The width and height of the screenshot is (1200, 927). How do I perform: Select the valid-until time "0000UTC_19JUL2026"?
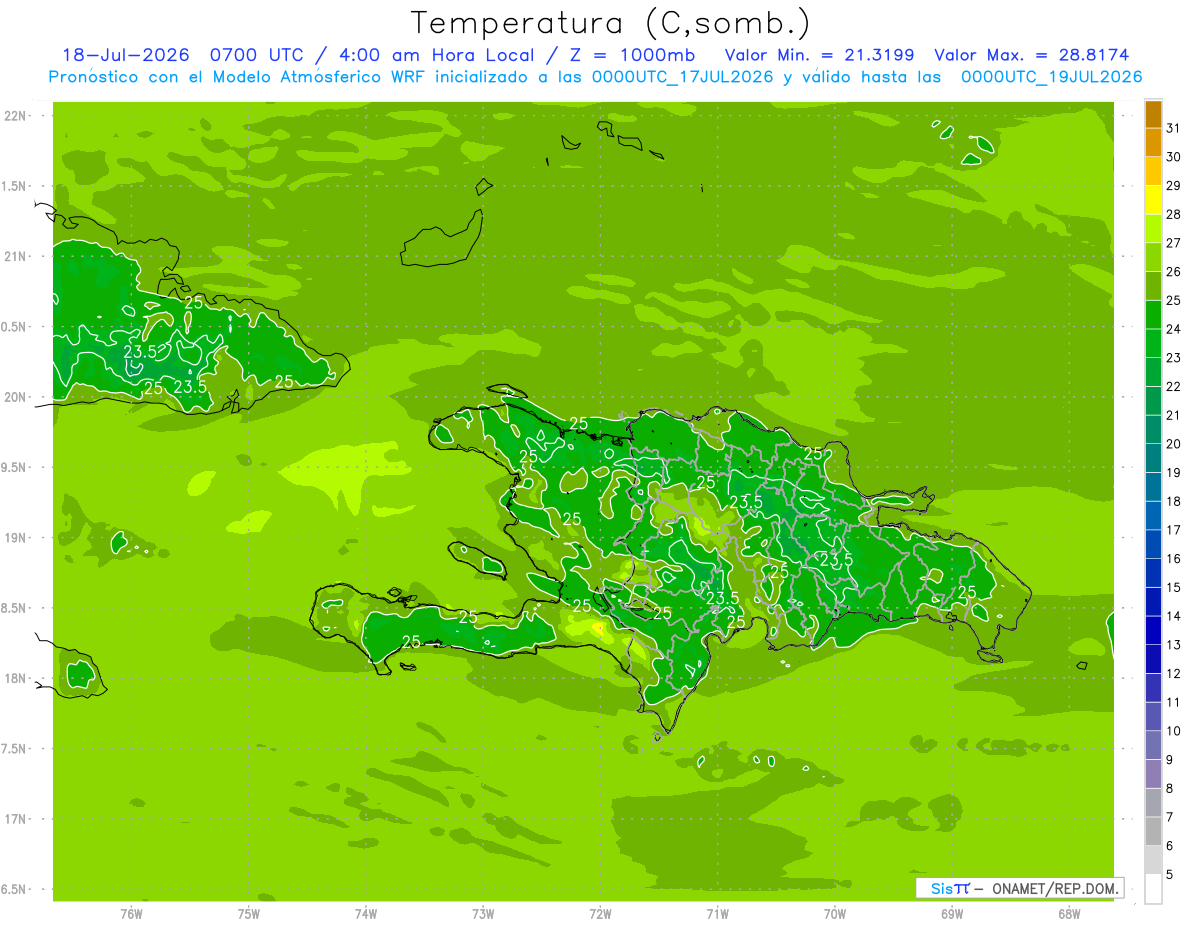[1051, 77]
